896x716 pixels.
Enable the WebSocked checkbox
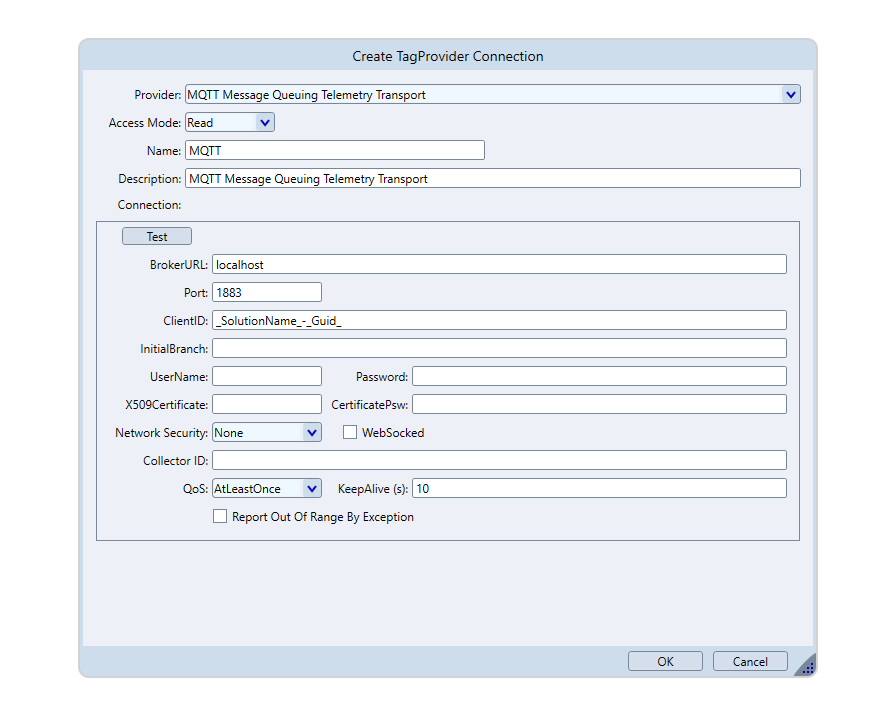[x=350, y=433]
